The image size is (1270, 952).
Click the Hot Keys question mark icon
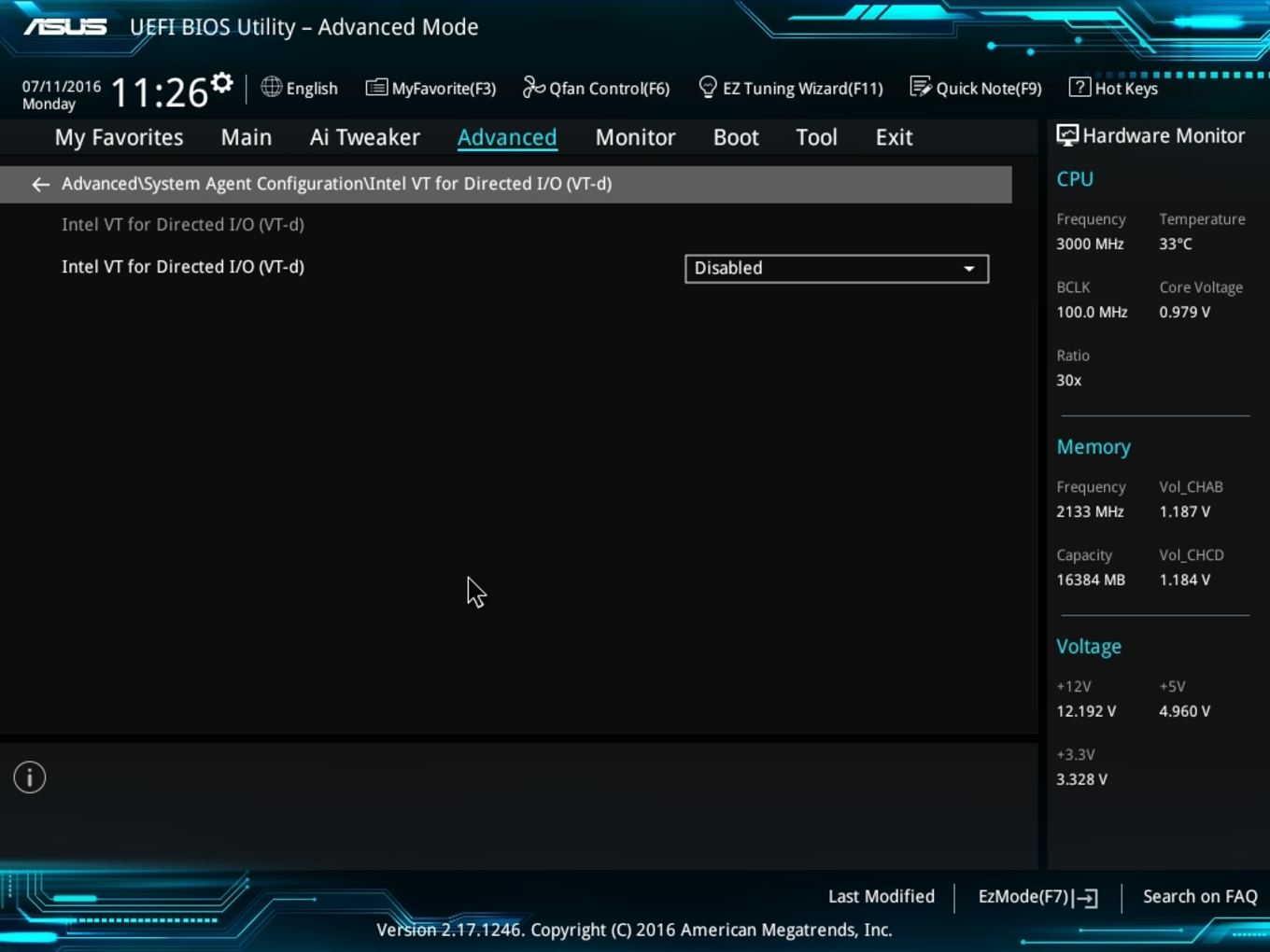[1079, 87]
